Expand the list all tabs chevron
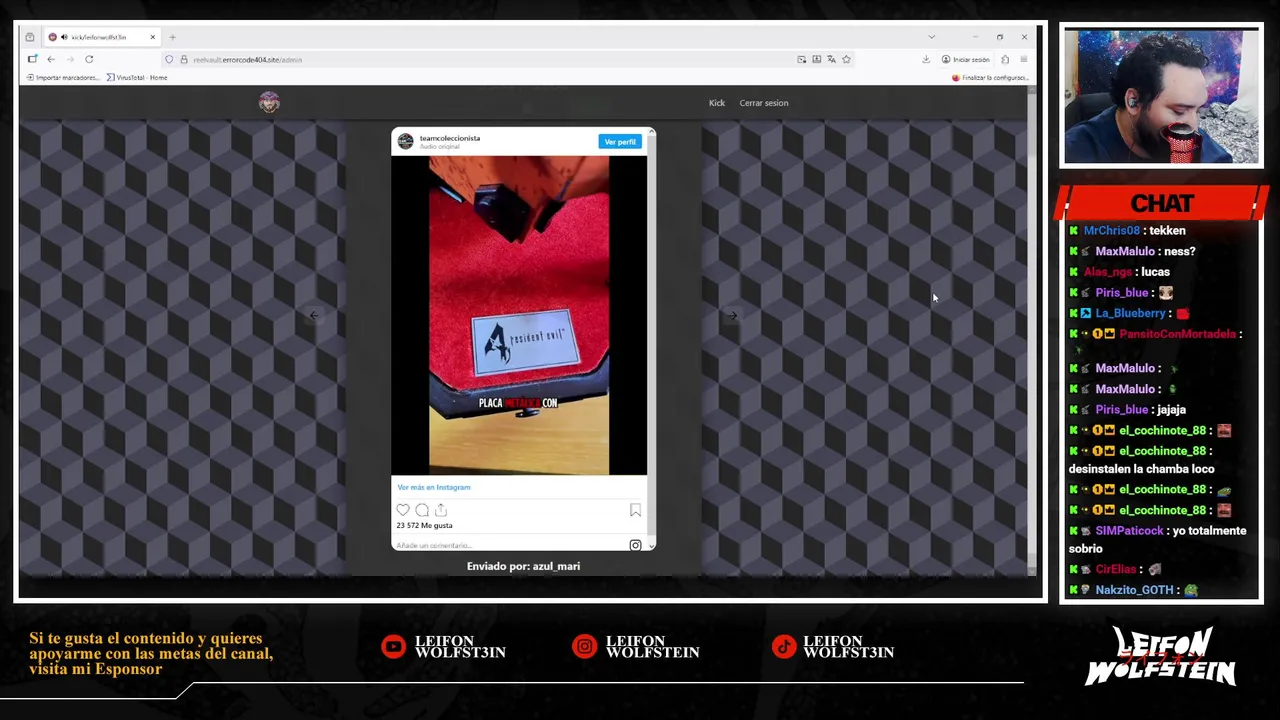 pyautogui.click(x=932, y=37)
